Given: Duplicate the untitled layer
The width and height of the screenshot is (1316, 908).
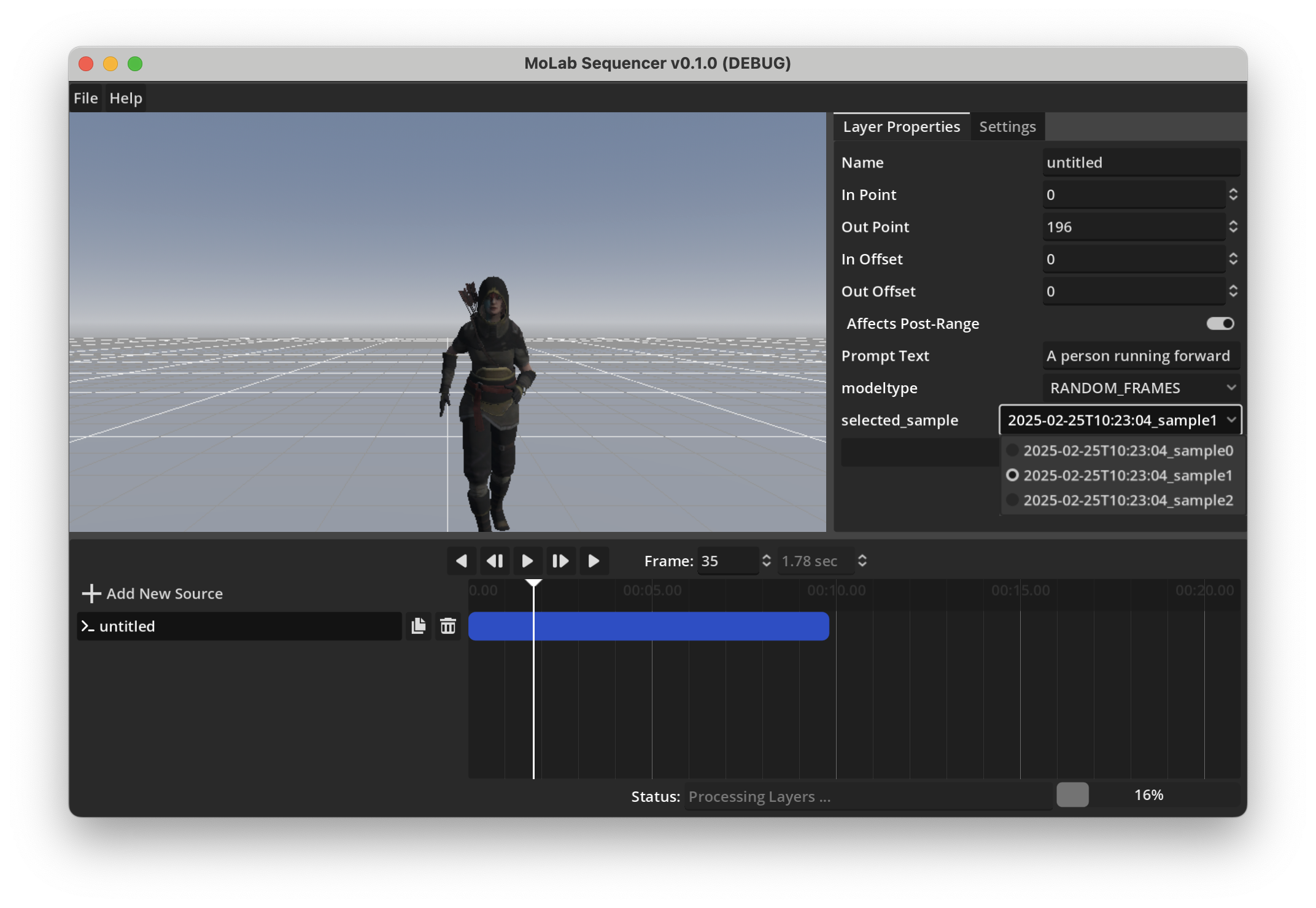Looking at the screenshot, I should (x=419, y=626).
